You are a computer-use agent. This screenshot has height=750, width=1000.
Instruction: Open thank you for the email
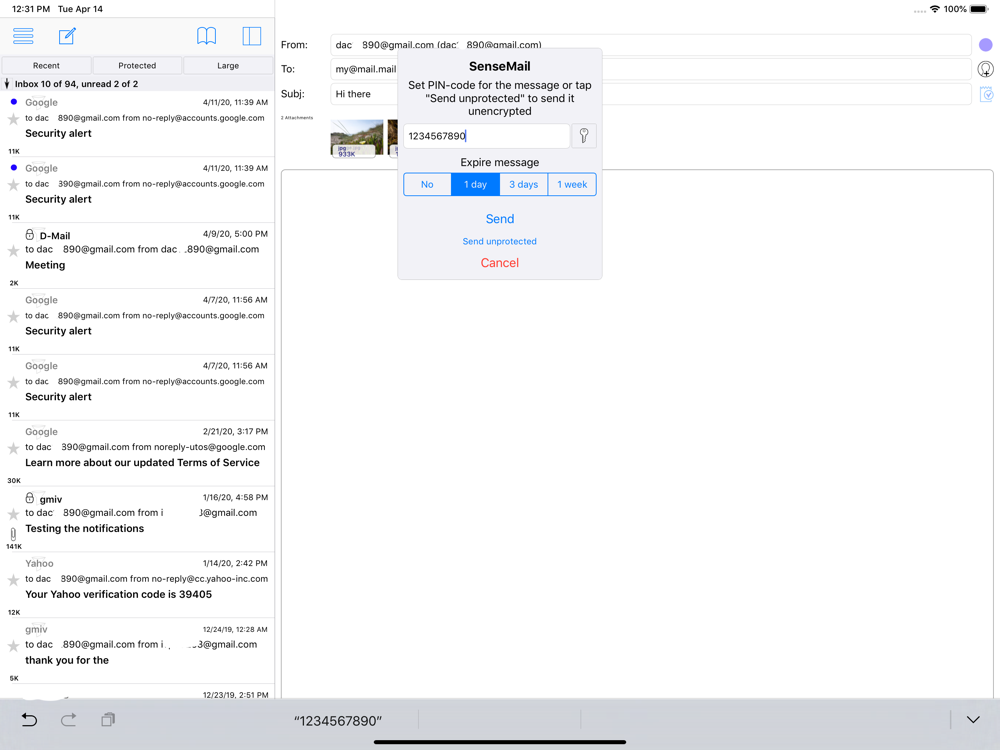tap(137, 651)
